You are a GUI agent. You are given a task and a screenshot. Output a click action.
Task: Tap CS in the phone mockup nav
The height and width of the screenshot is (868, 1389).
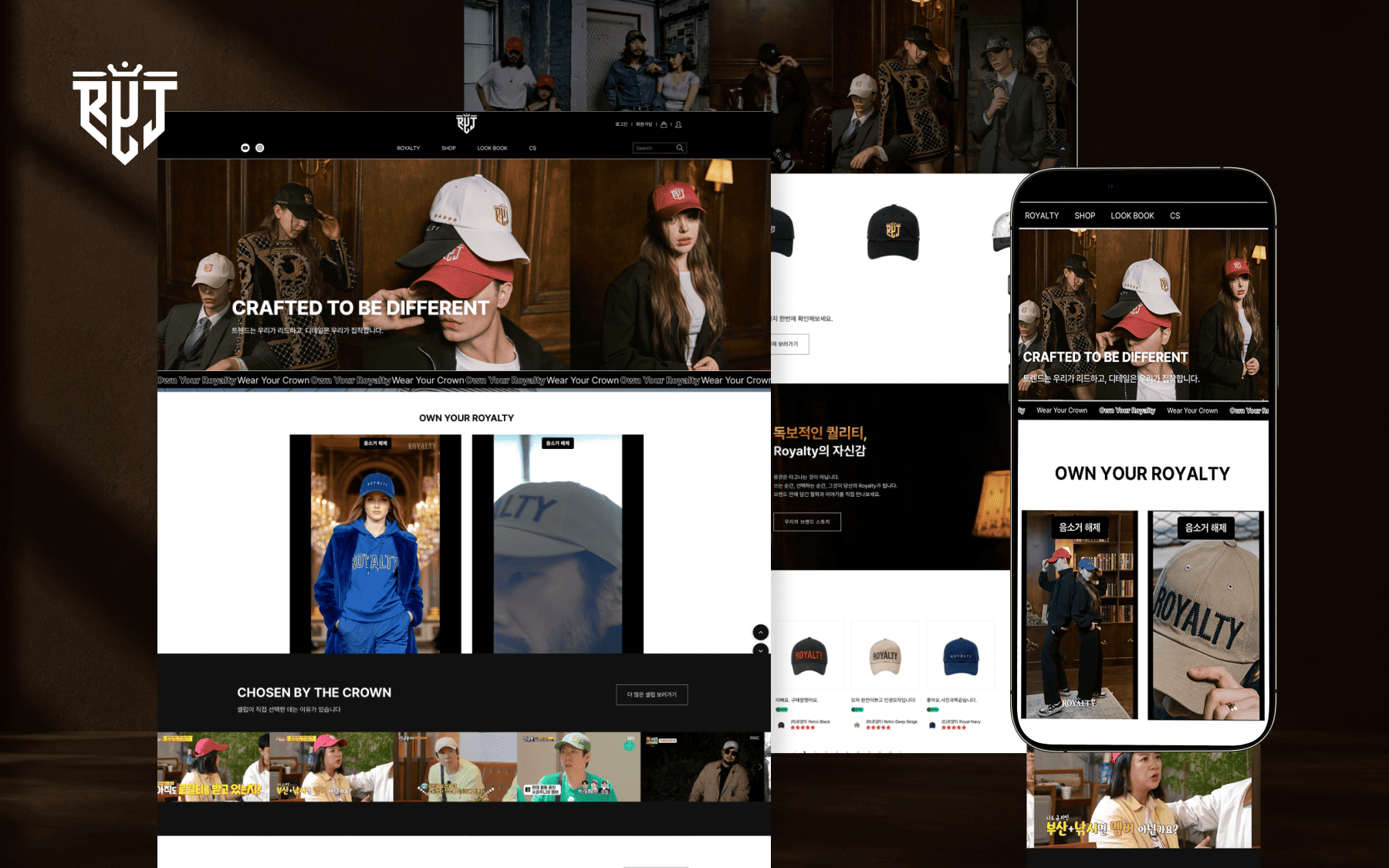pos(1174,216)
